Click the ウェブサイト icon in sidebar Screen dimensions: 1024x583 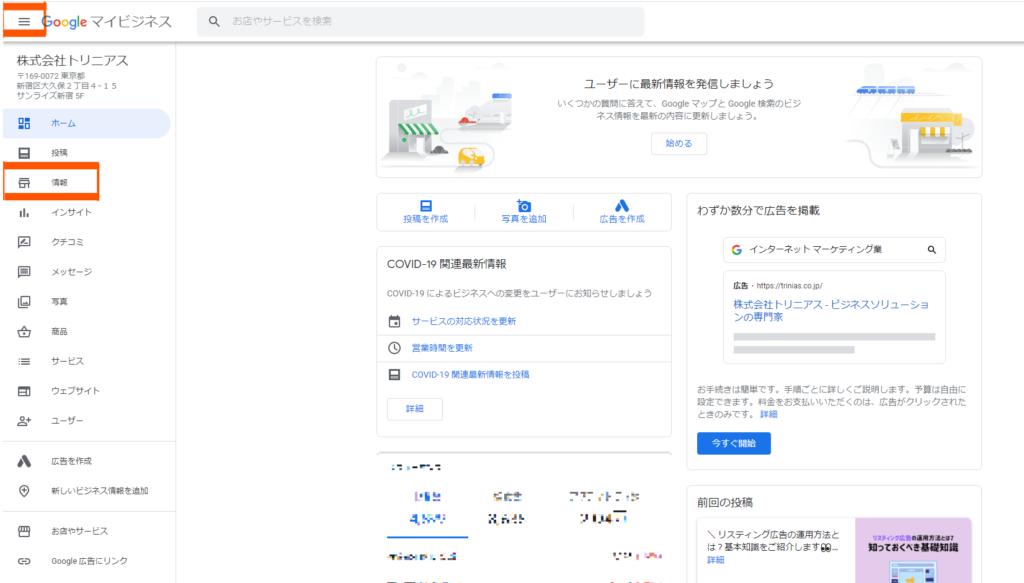(24, 391)
